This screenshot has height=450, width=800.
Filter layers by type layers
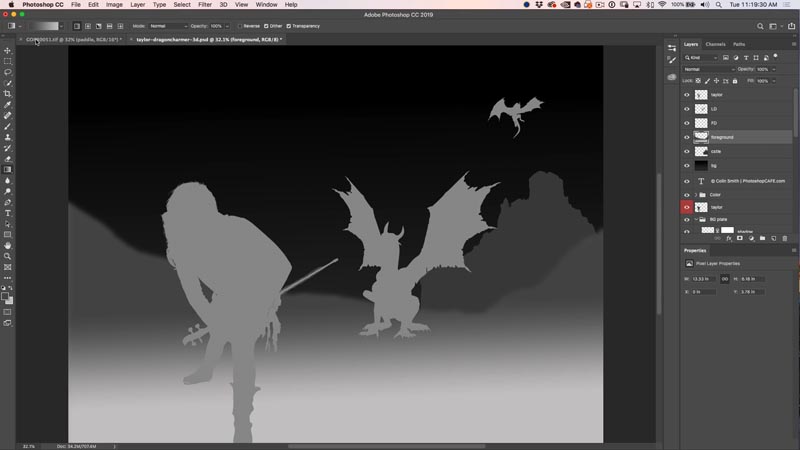[746, 58]
